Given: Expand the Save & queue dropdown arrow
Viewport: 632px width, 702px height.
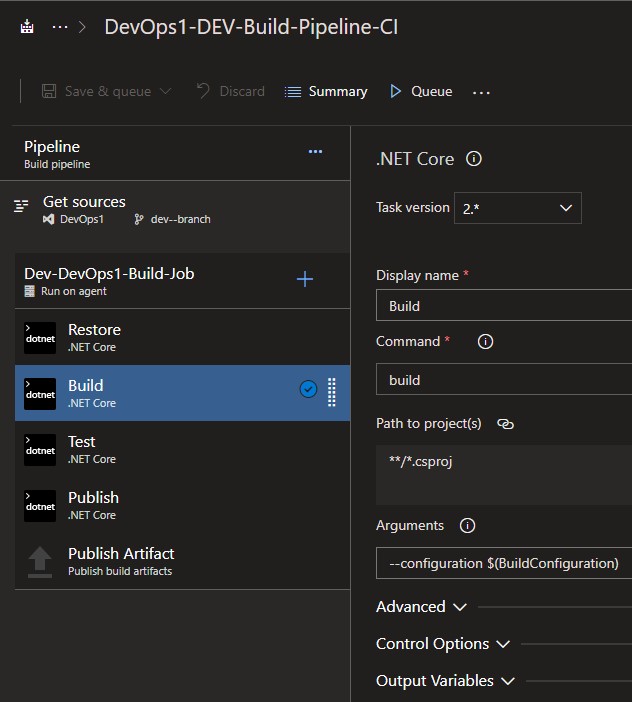Looking at the screenshot, I should (165, 91).
